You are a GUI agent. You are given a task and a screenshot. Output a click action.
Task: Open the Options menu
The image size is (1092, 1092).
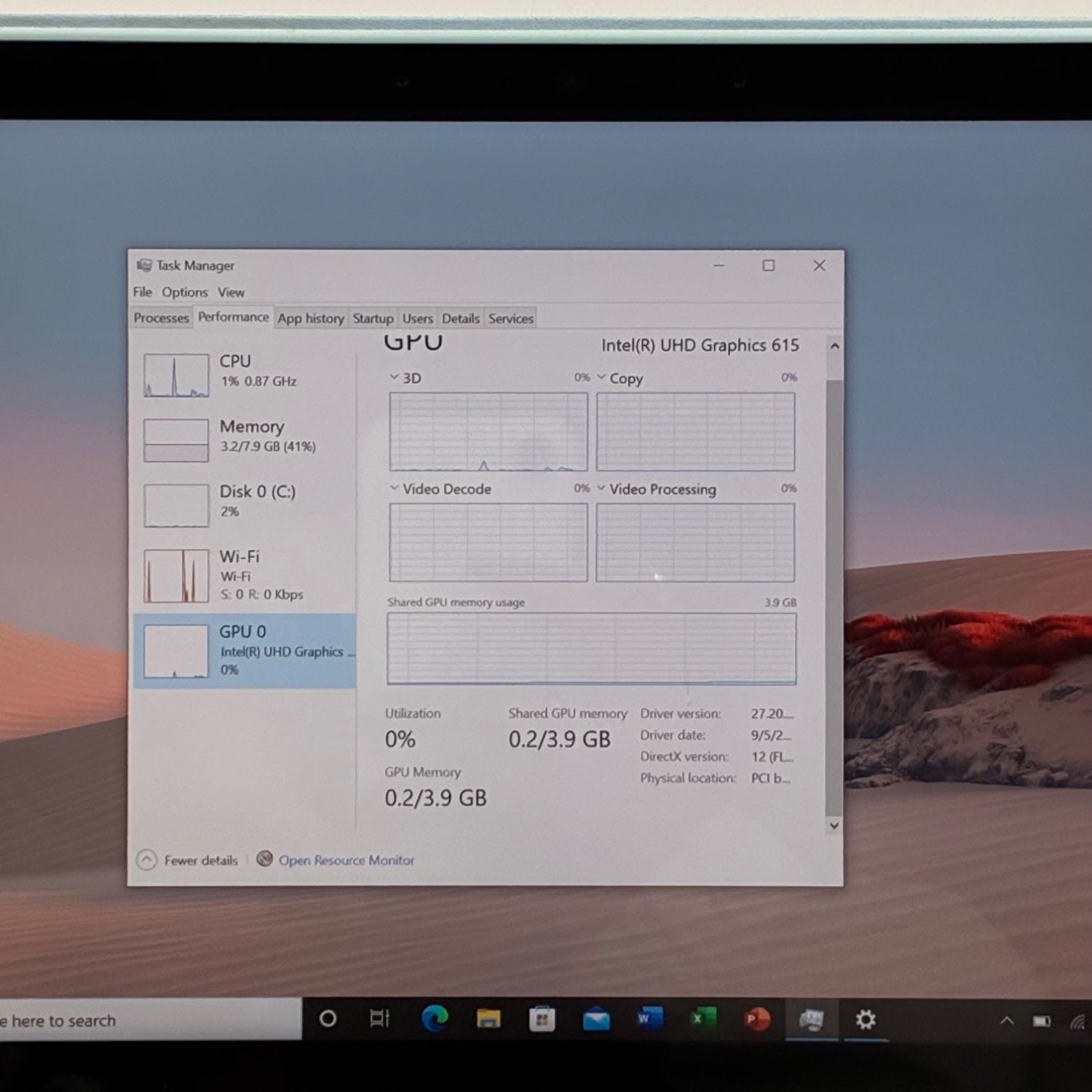185,292
